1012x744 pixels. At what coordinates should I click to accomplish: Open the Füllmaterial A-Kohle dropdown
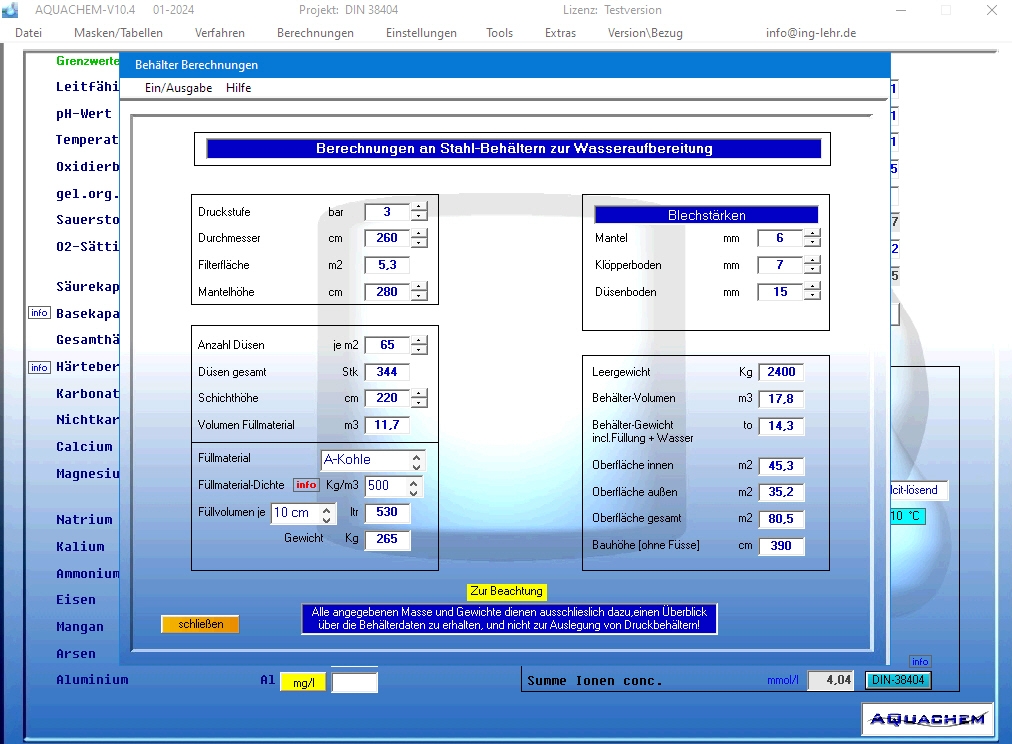click(x=417, y=460)
